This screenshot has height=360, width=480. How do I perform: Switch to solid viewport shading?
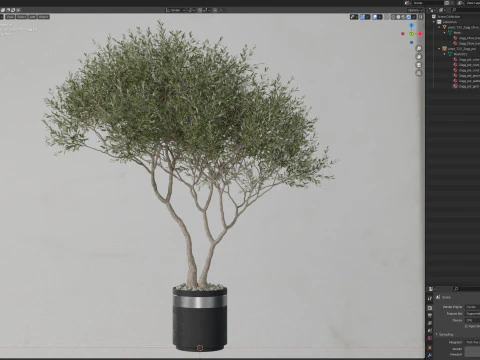point(398,17)
